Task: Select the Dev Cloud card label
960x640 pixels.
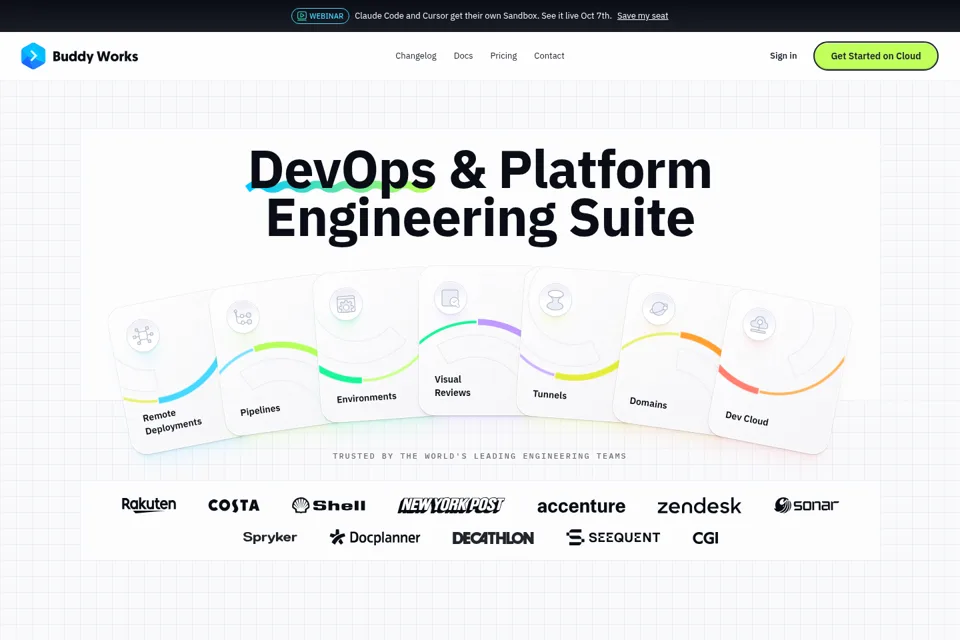Action: (x=747, y=418)
